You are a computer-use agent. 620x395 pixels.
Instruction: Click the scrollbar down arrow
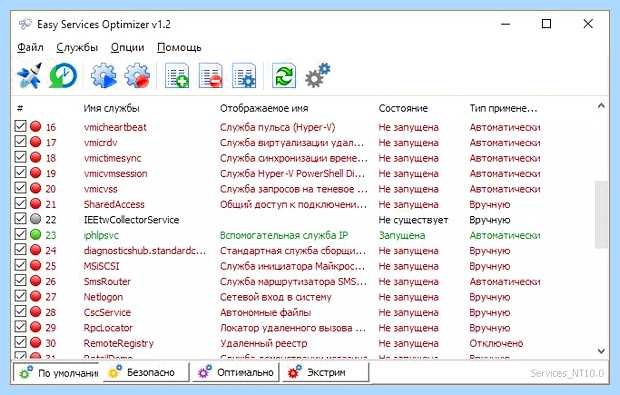(x=601, y=350)
